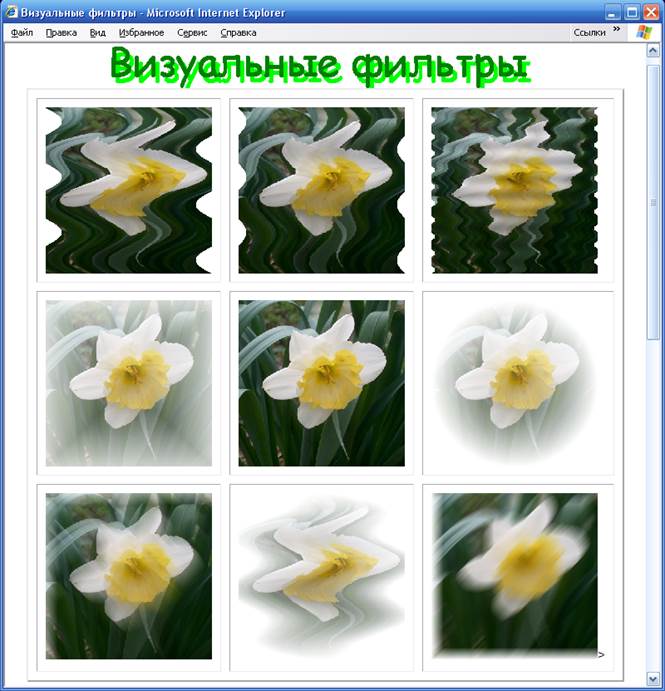Select the fine-ripple wave daffodil image

tap(515, 190)
